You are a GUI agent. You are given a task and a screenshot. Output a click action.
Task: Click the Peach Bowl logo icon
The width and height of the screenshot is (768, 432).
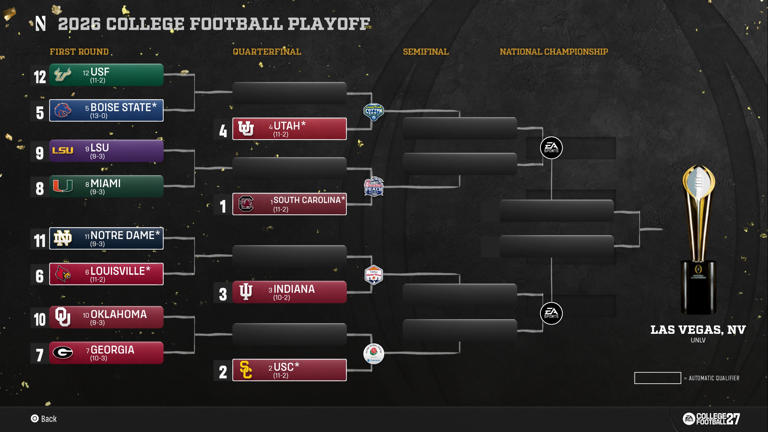tap(374, 187)
